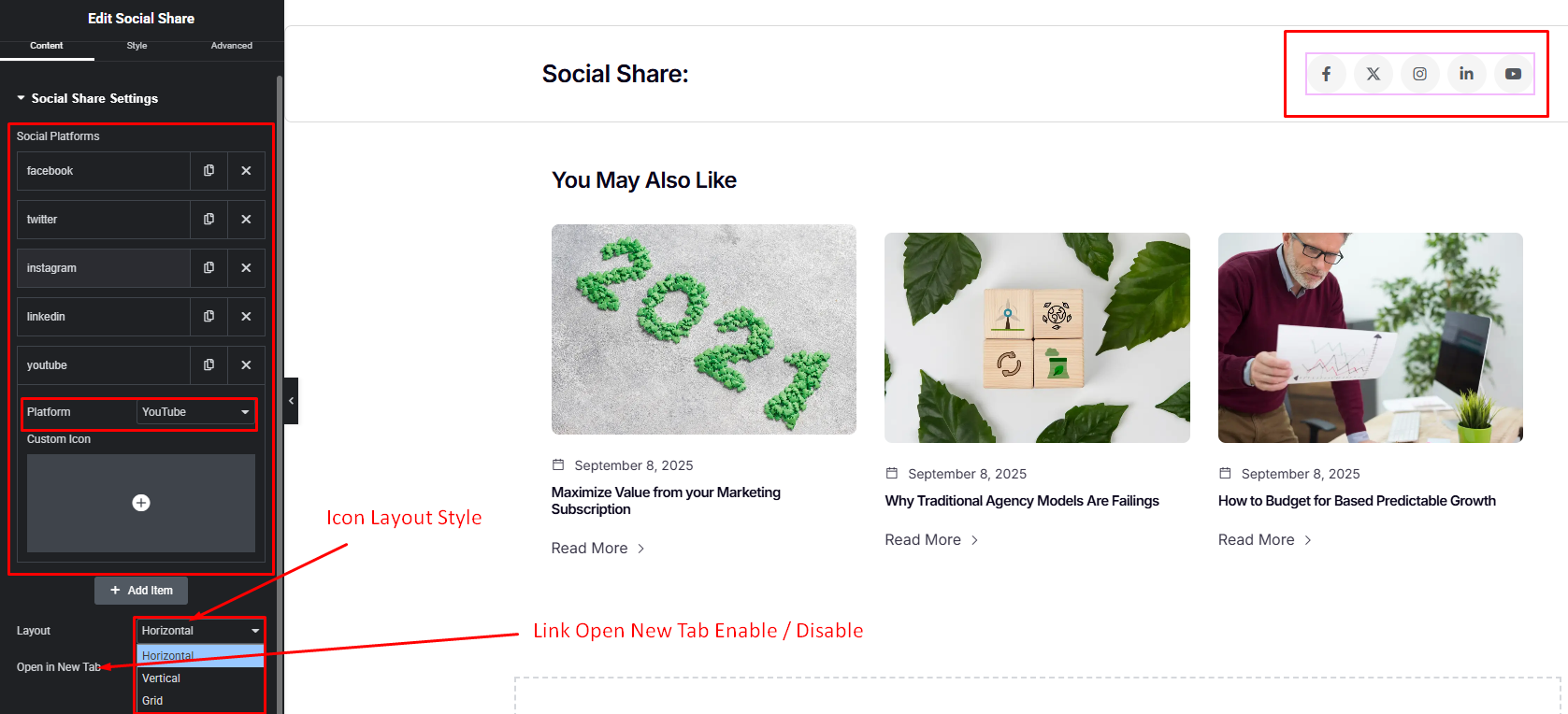
Task: Click the Instagram share icon
Action: pyautogui.click(x=1419, y=74)
